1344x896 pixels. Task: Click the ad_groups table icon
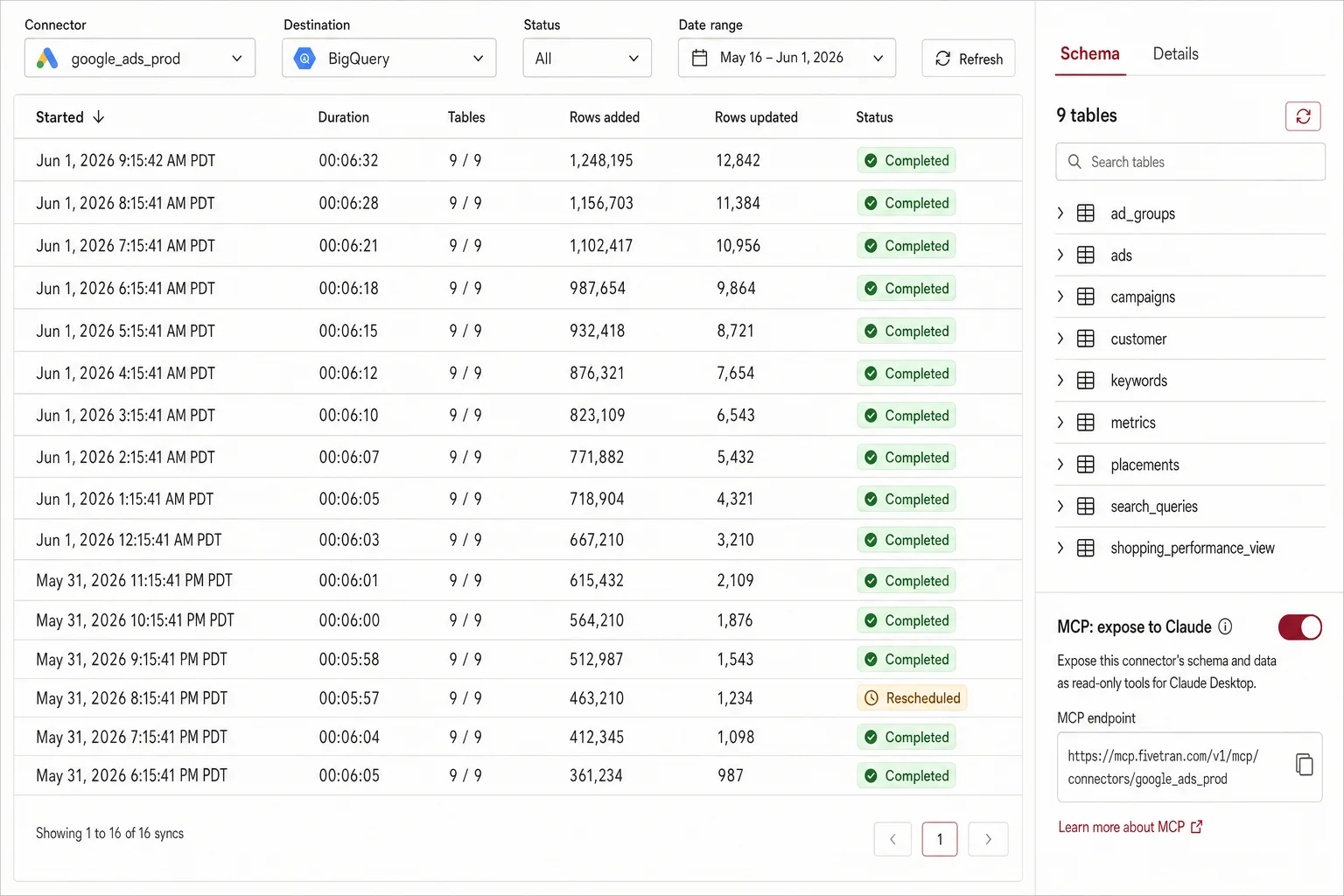(1086, 213)
